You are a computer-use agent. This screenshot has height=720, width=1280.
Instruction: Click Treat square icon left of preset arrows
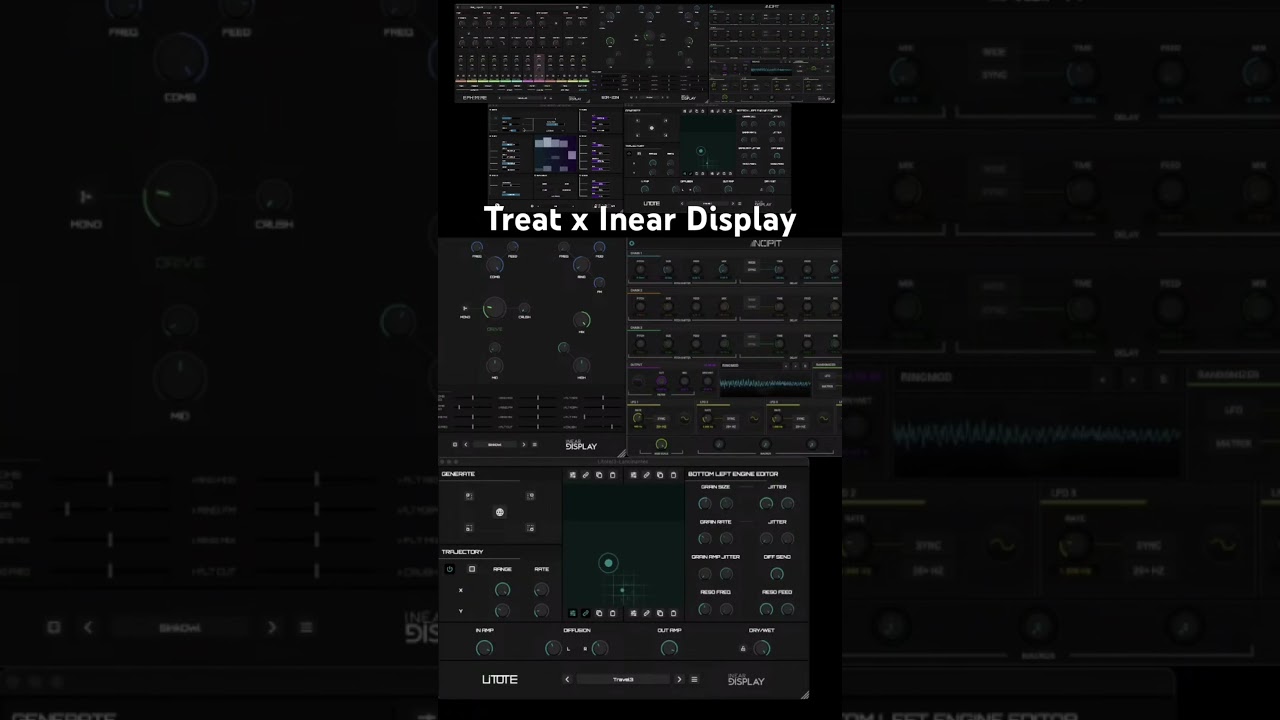click(455, 444)
